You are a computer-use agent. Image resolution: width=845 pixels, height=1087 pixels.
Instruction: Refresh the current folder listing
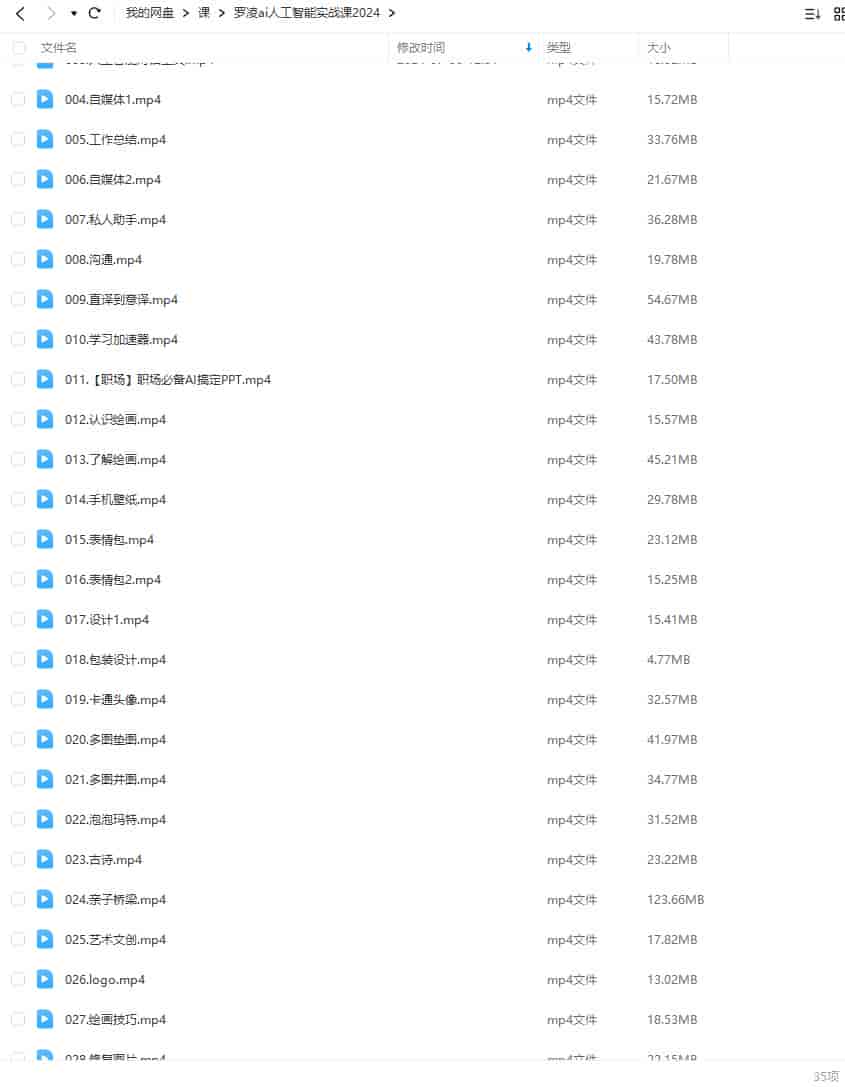(x=95, y=12)
